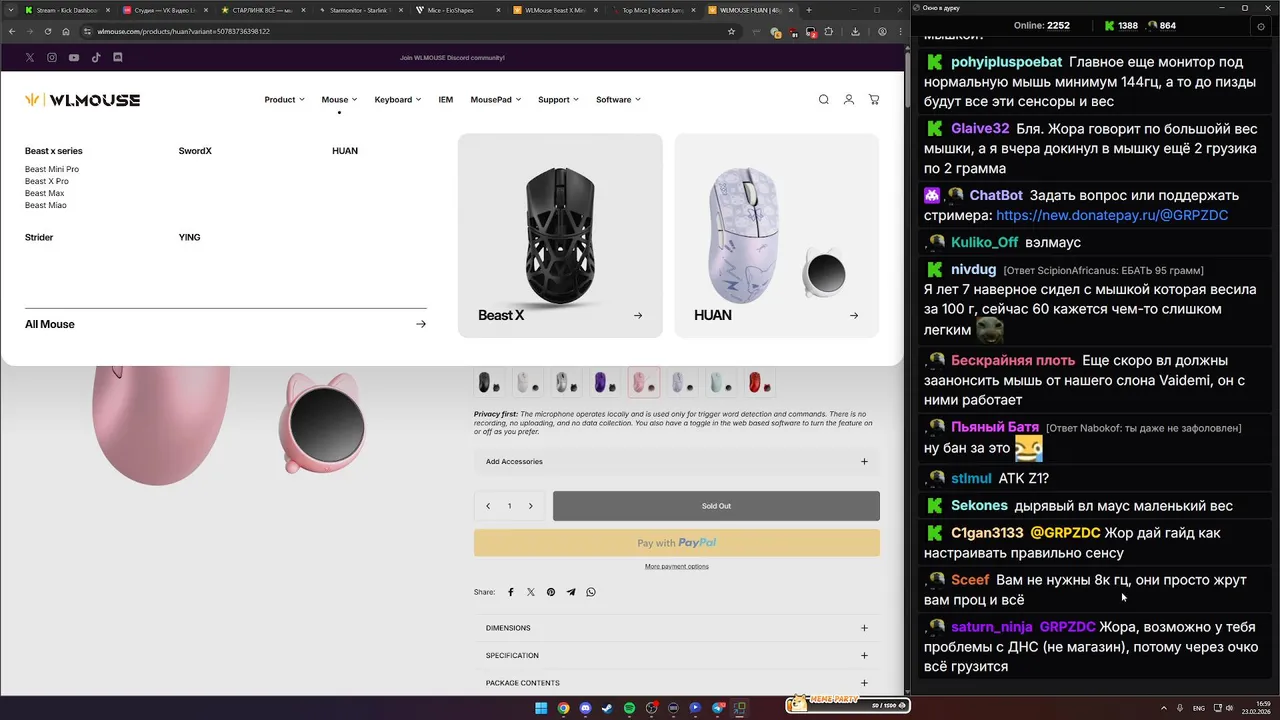Open the YouTube link in the top bar
This screenshot has height=720, width=1280.
click(x=74, y=58)
